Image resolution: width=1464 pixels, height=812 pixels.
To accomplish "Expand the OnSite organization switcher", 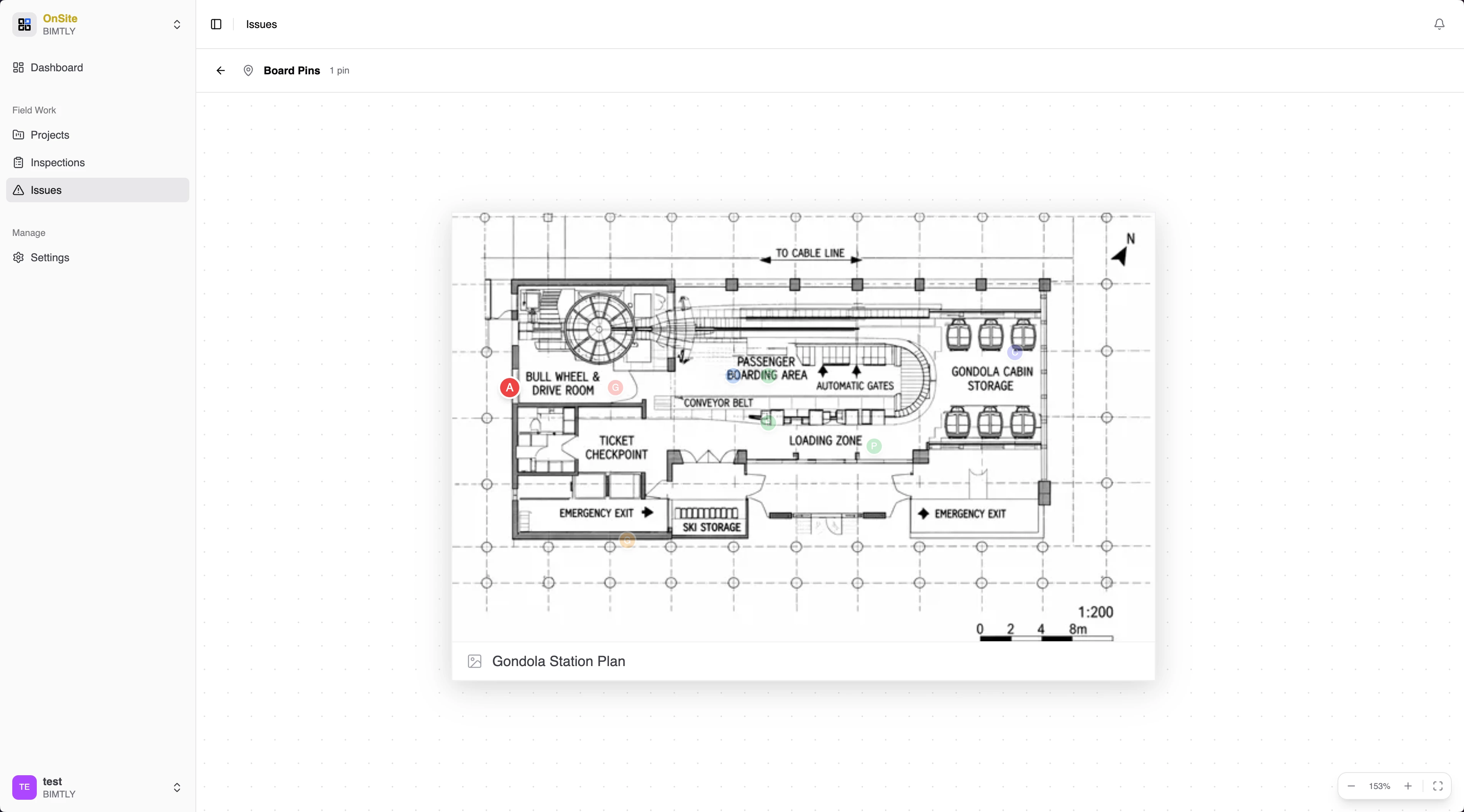I will 177,25.
